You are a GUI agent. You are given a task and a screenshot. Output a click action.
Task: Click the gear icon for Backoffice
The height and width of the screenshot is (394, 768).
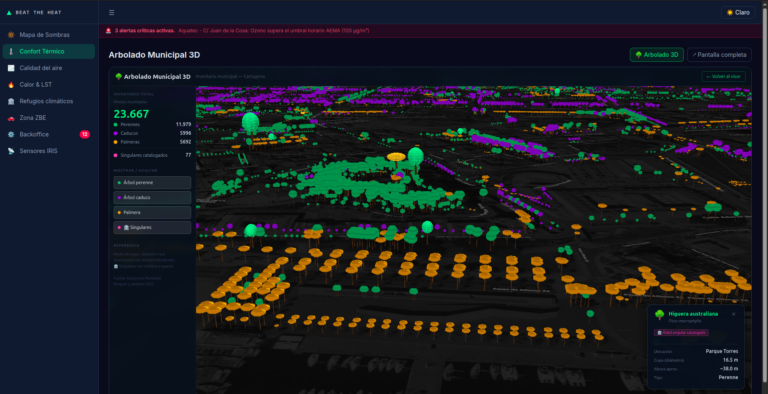11,134
